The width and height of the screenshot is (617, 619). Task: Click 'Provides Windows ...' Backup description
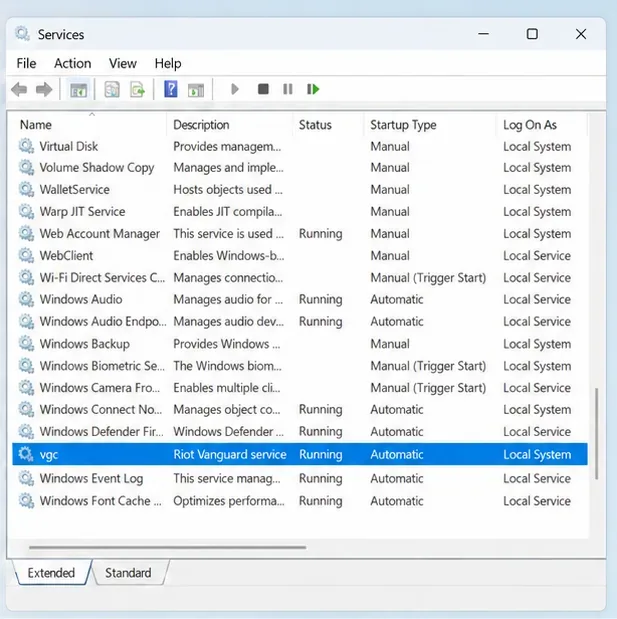[227, 344]
